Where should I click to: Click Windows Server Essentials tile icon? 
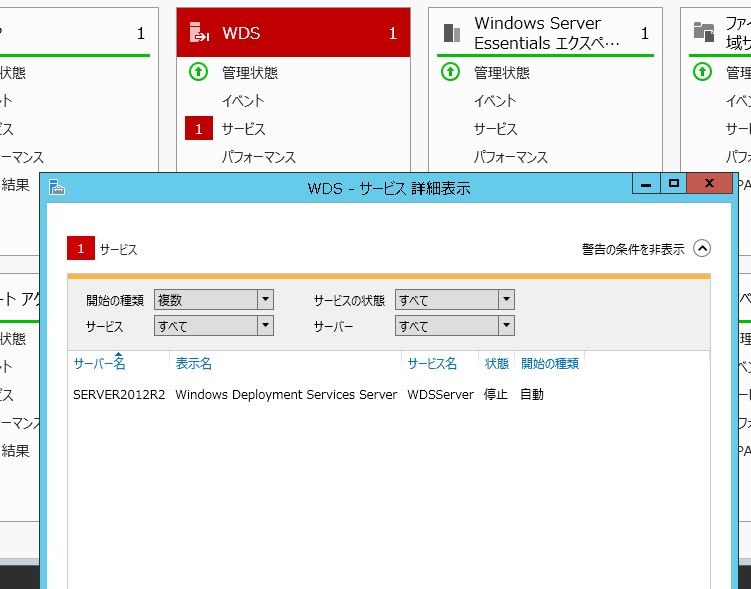tap(451, 33)
